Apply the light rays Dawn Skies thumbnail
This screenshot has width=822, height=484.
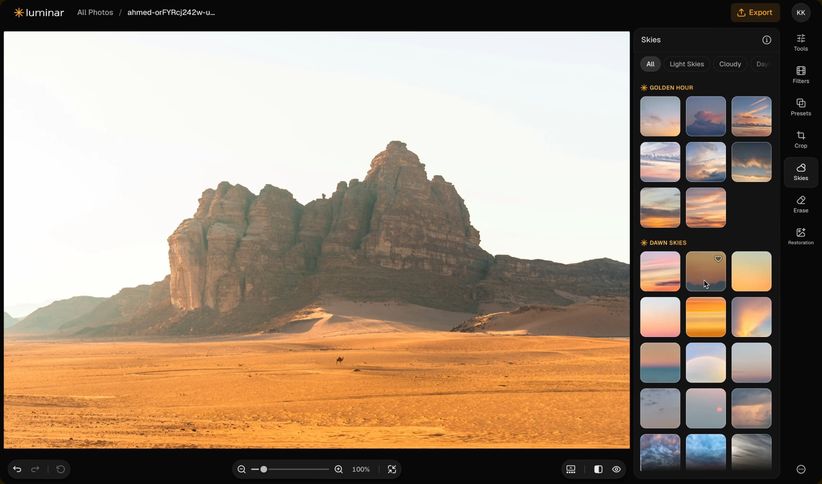pos(751,317)
